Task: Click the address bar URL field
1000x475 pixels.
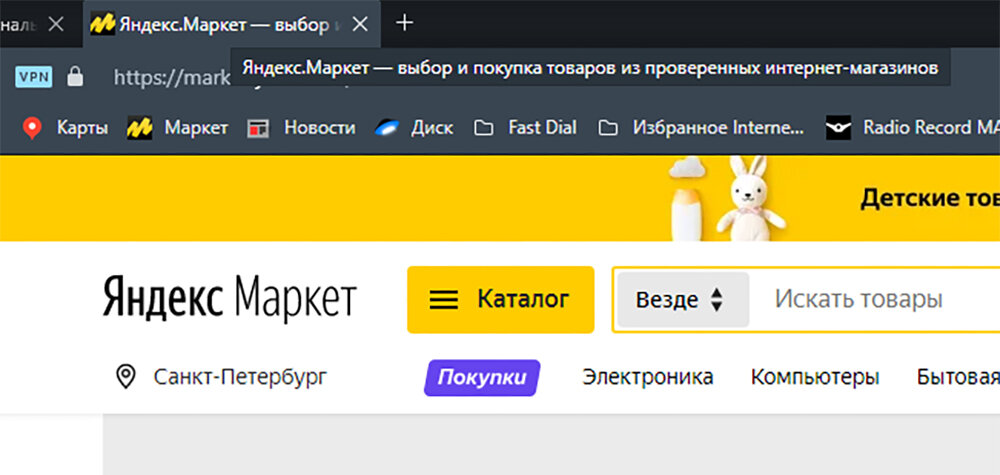Action: point(172,77)
